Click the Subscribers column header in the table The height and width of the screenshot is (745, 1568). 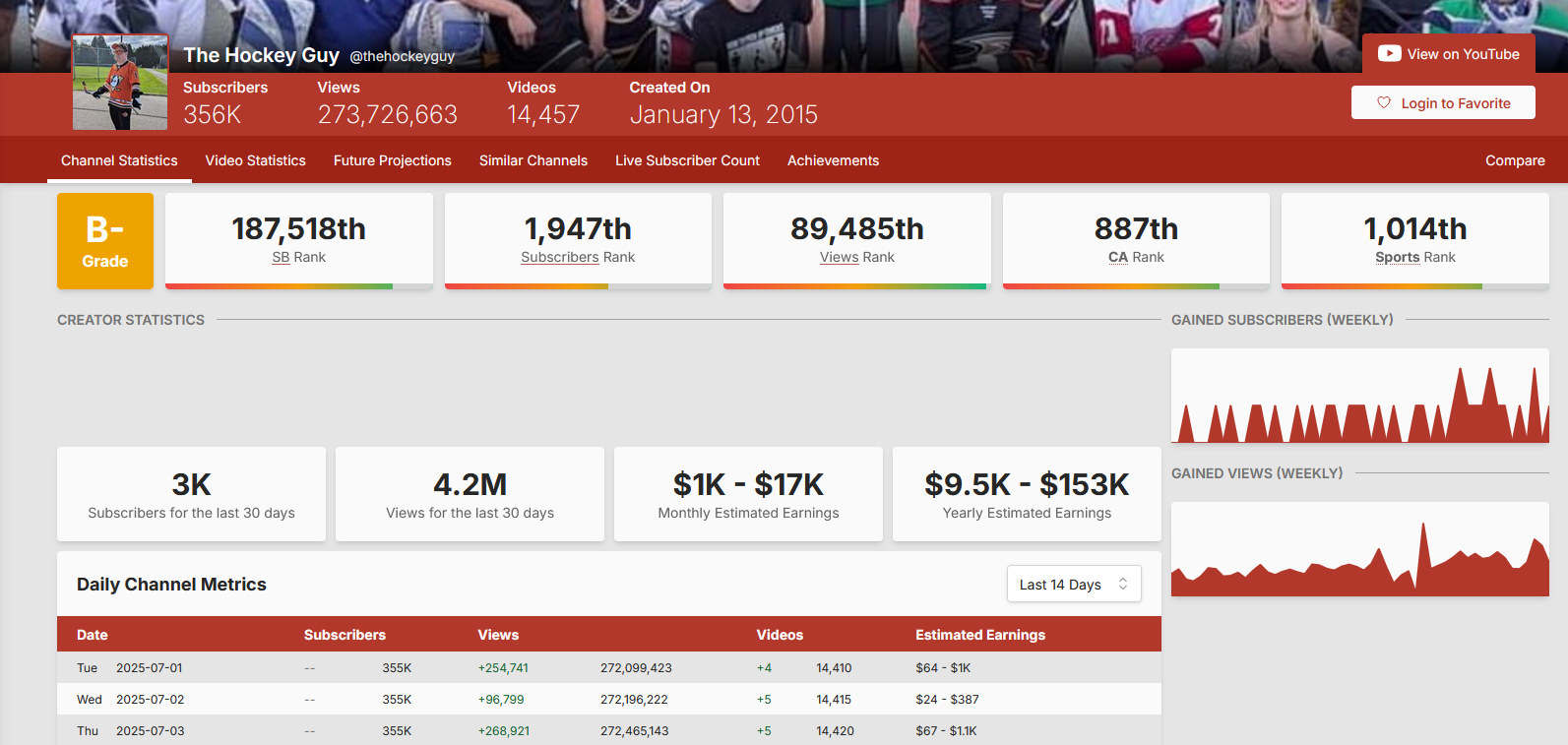coord(345,635)
